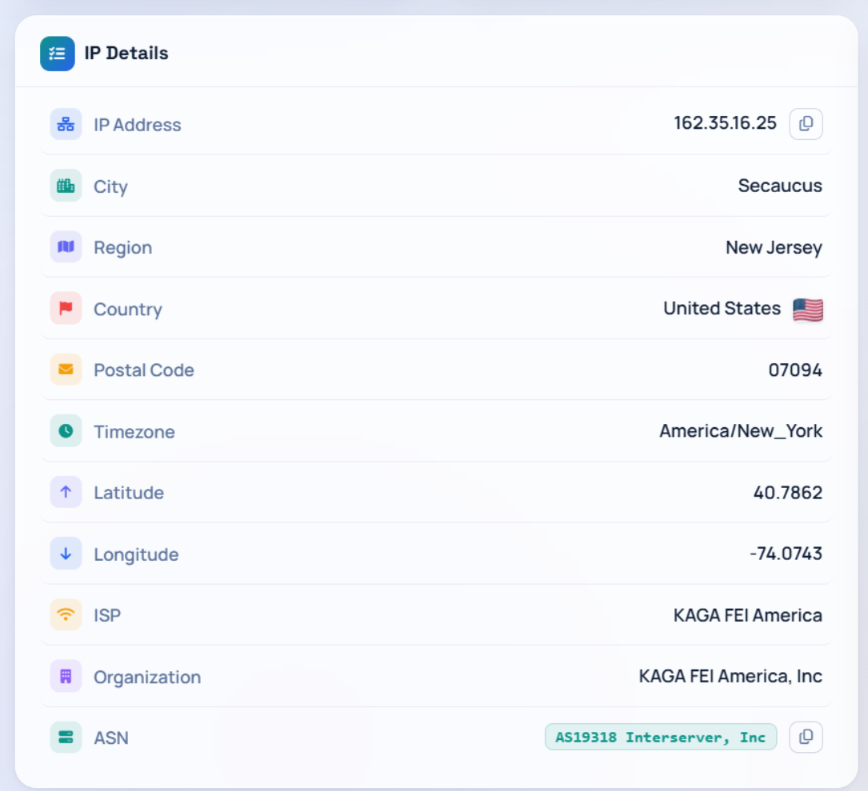This screenshot has width=868, height=791.
Task: Click the ISP label
Action: pos(107,616)
